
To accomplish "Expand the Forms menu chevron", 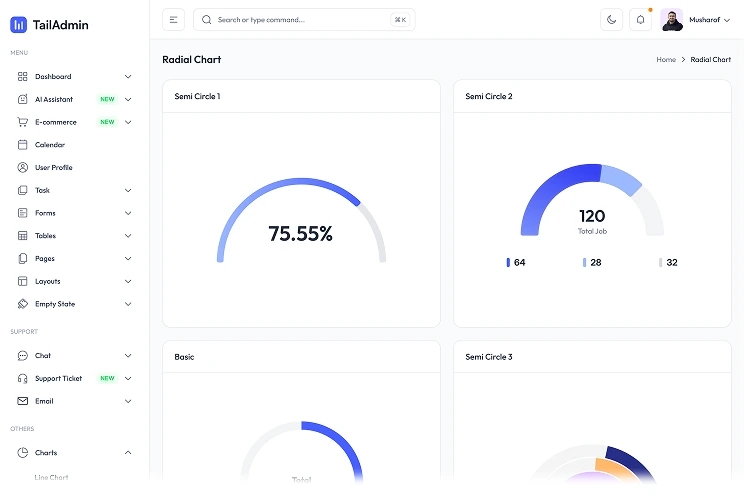I will point(128,213).
